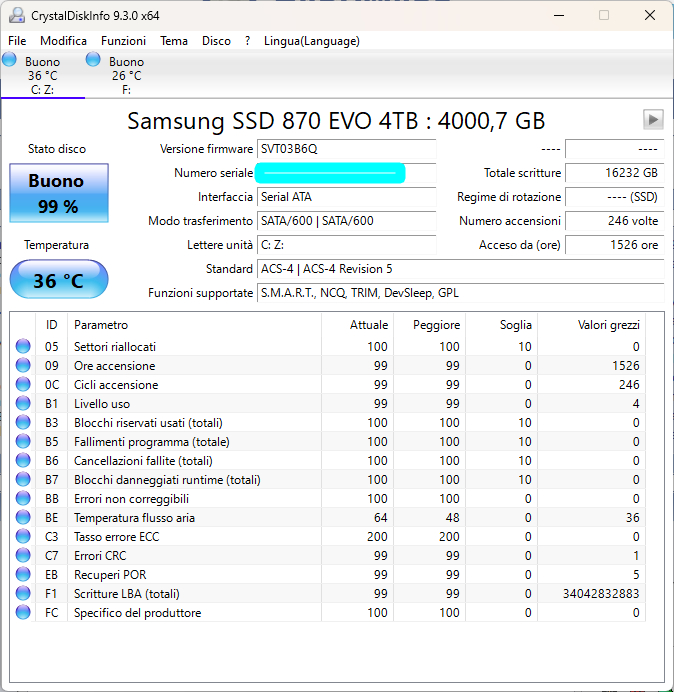The height and width of the screenshot is (692, 674).
Task: Click the 'Stato disco' label
Action: point(57,149)
